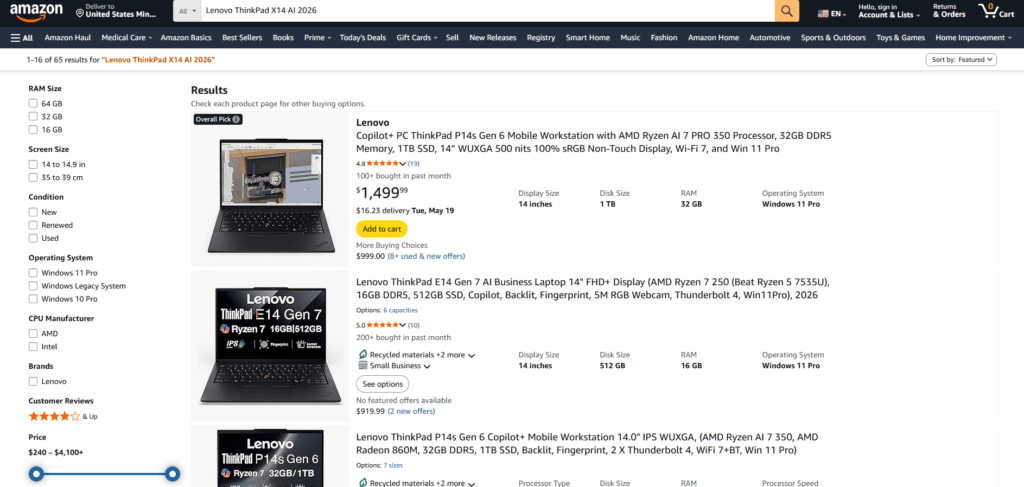Image resolution: width=1024 pixels, height=487 pixels.
Task: Check the 32 GB RAM filter
Action: point(33,116)
